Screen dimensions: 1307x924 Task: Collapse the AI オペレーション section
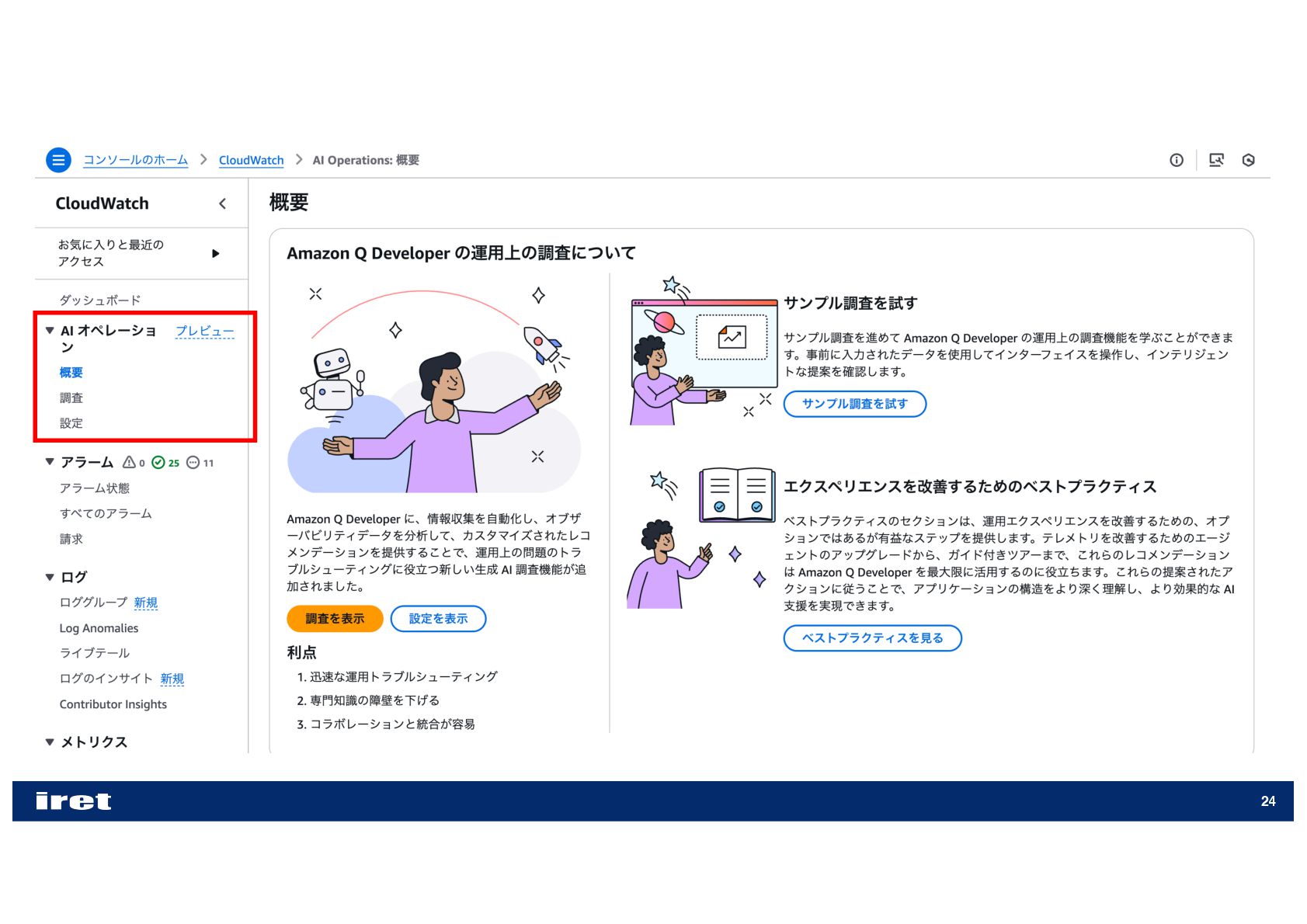tap(50, 331)
